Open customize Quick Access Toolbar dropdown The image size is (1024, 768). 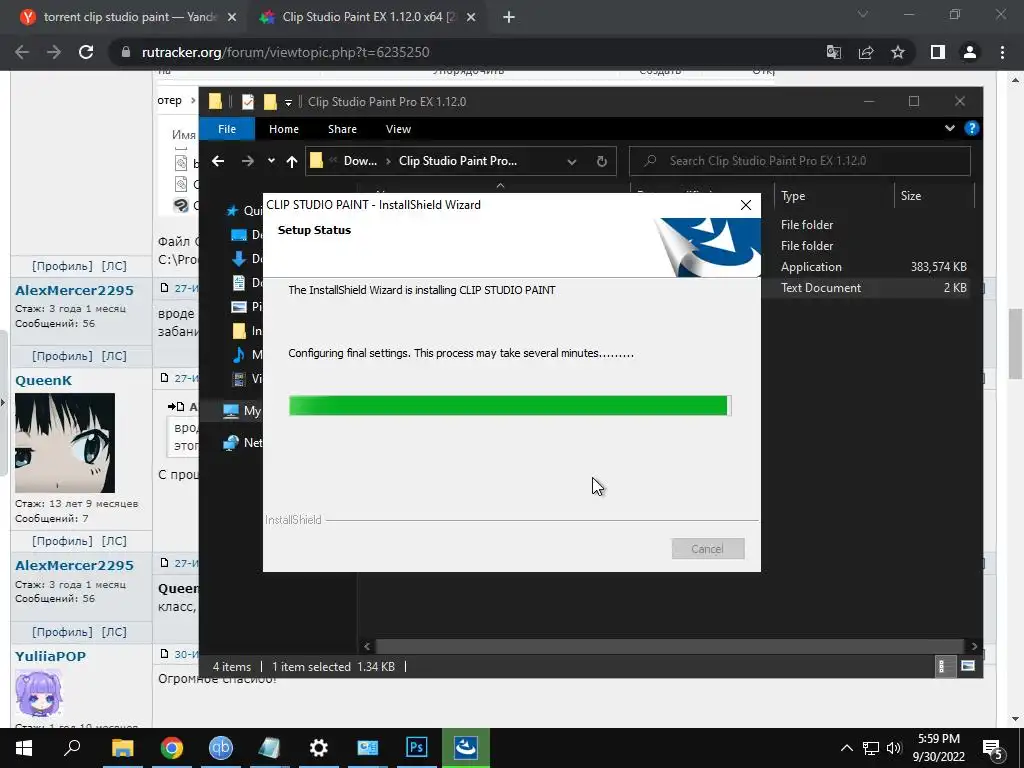coord(288,103)
